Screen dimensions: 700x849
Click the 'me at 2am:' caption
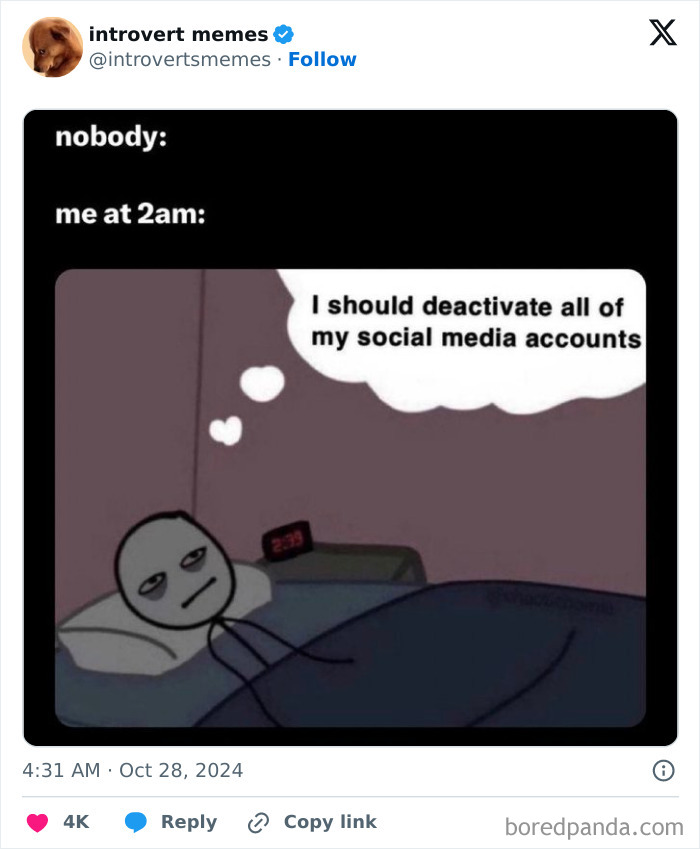(130, 214)
